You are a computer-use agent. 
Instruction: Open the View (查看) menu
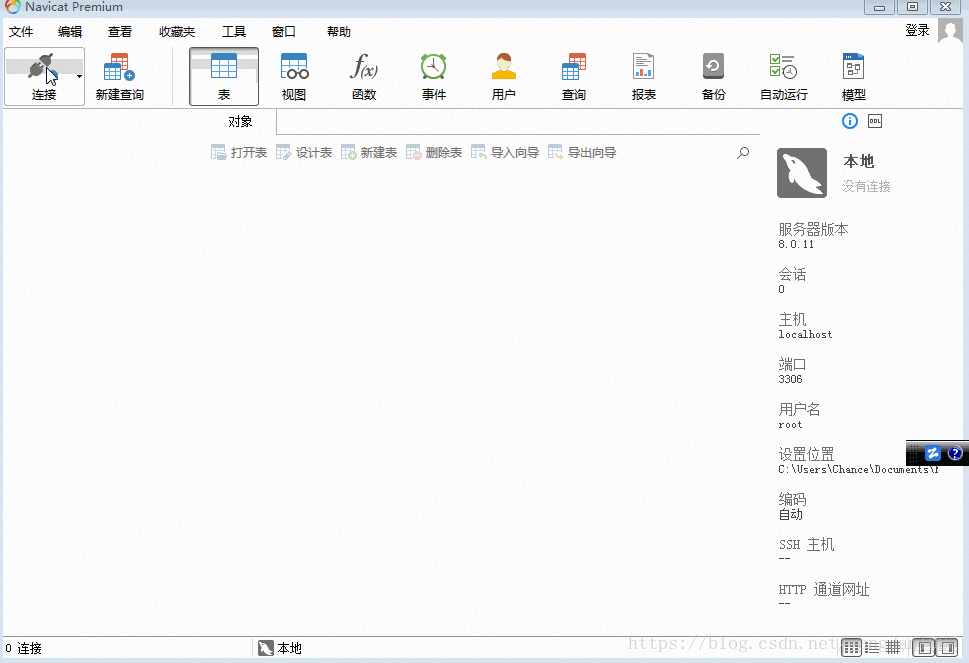coord(119,32)
